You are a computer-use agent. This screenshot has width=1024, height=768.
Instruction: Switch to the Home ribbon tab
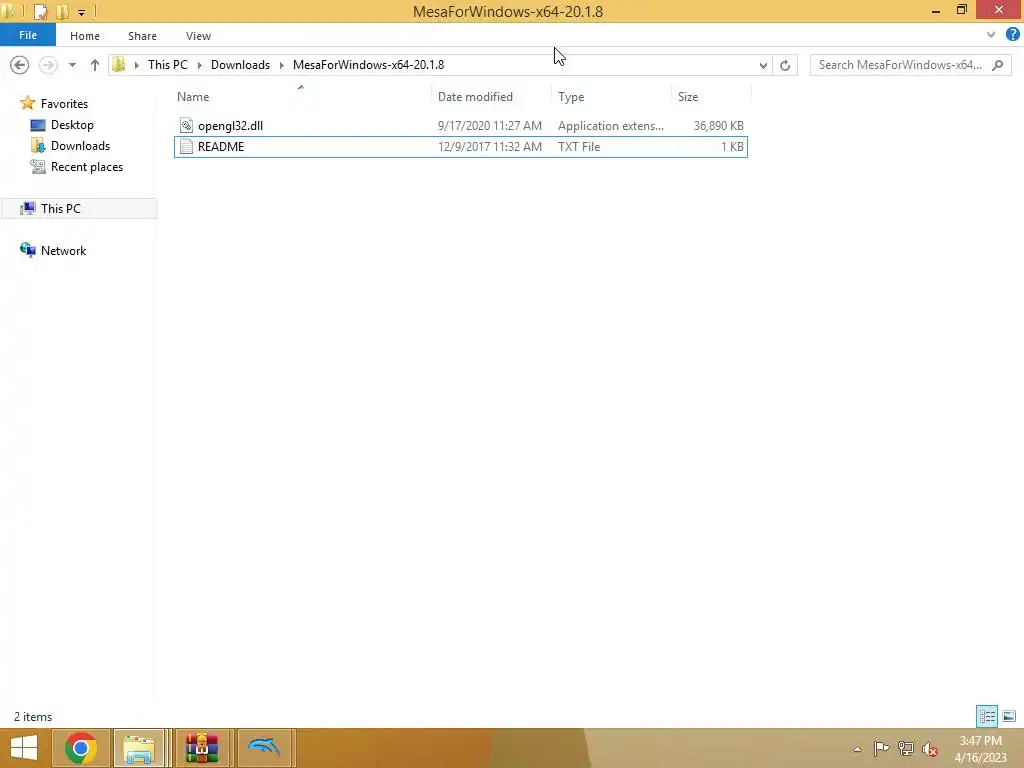tap(85, 36)
